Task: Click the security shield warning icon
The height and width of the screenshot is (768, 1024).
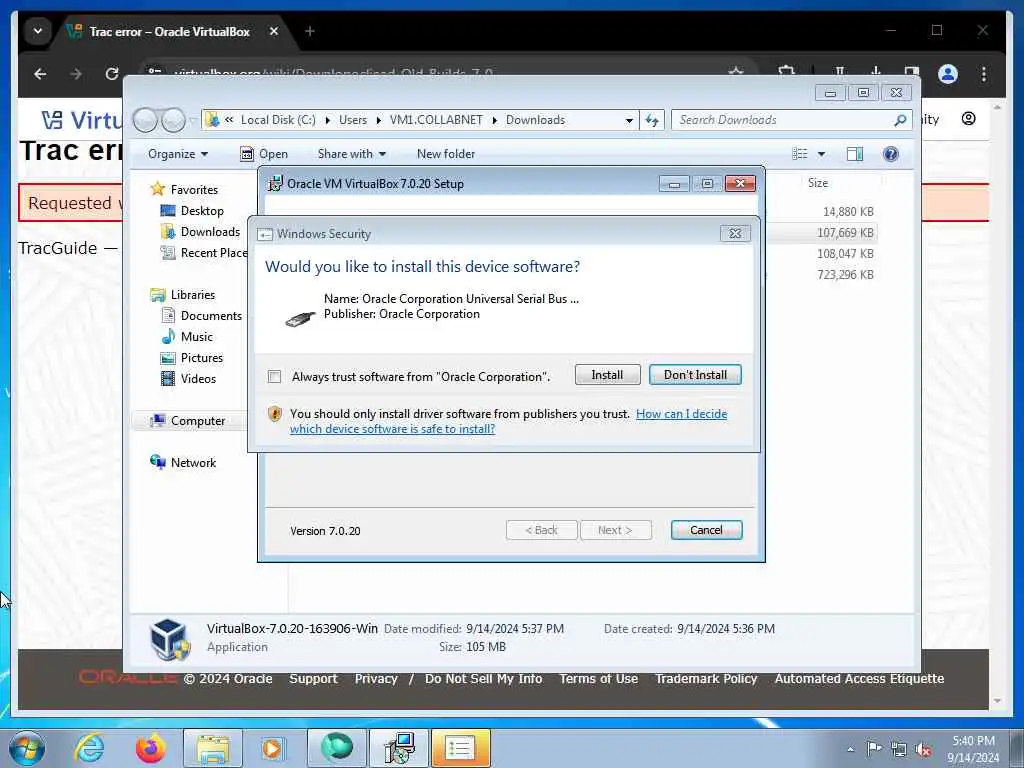Action: pos(275,414)
